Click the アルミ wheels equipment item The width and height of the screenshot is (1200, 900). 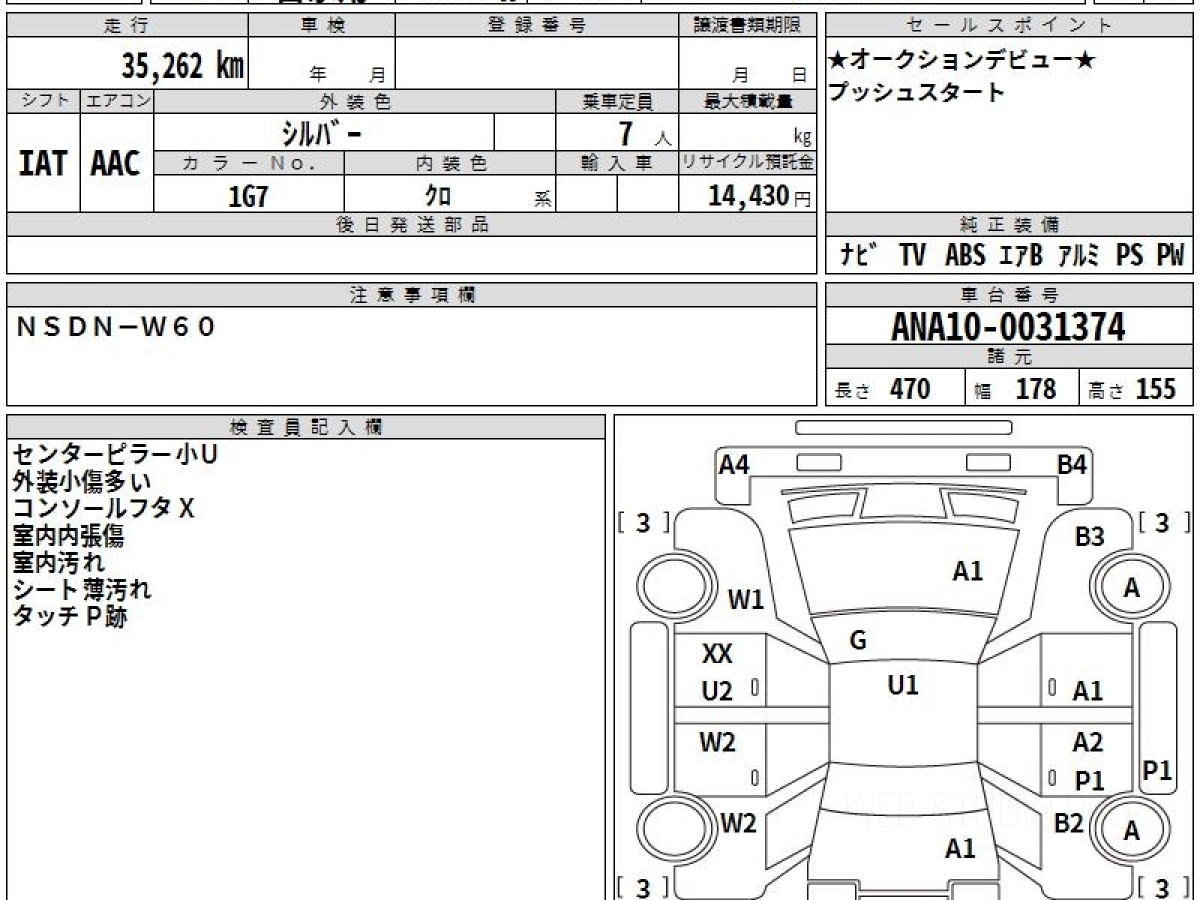(1079, 255)
